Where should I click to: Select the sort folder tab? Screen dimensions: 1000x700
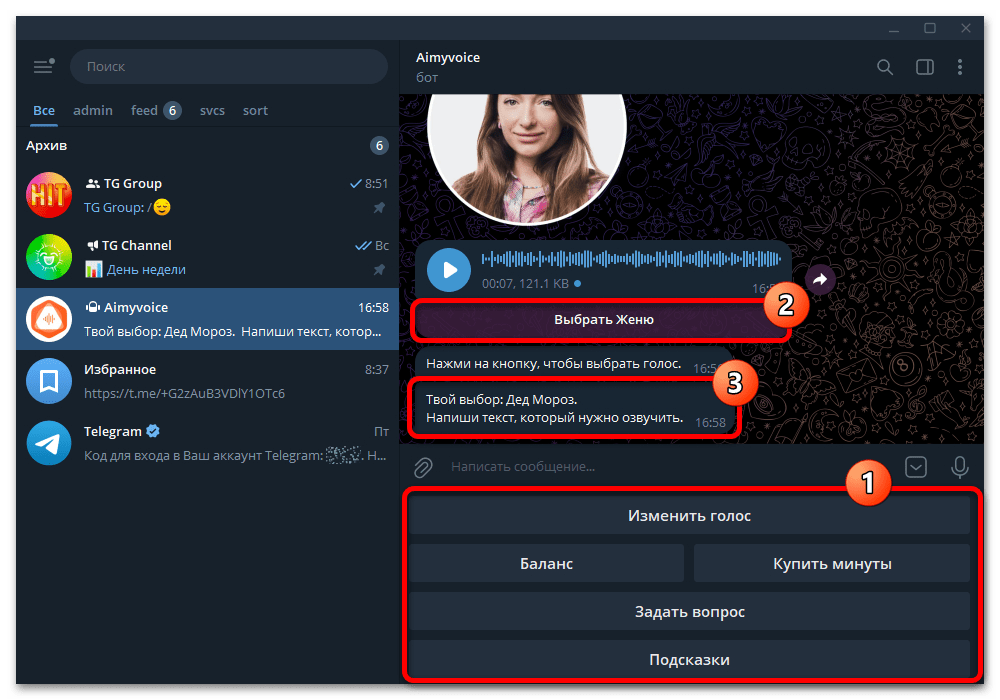coord(255,110)
